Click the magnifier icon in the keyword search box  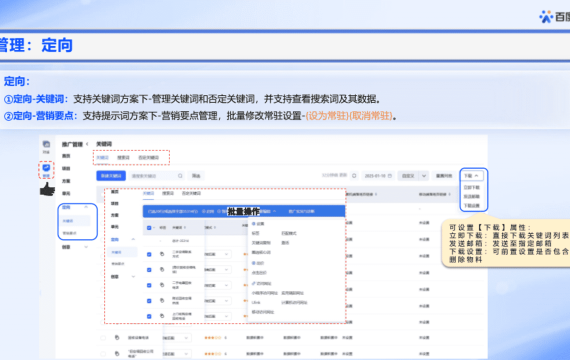tap(180, 176)
